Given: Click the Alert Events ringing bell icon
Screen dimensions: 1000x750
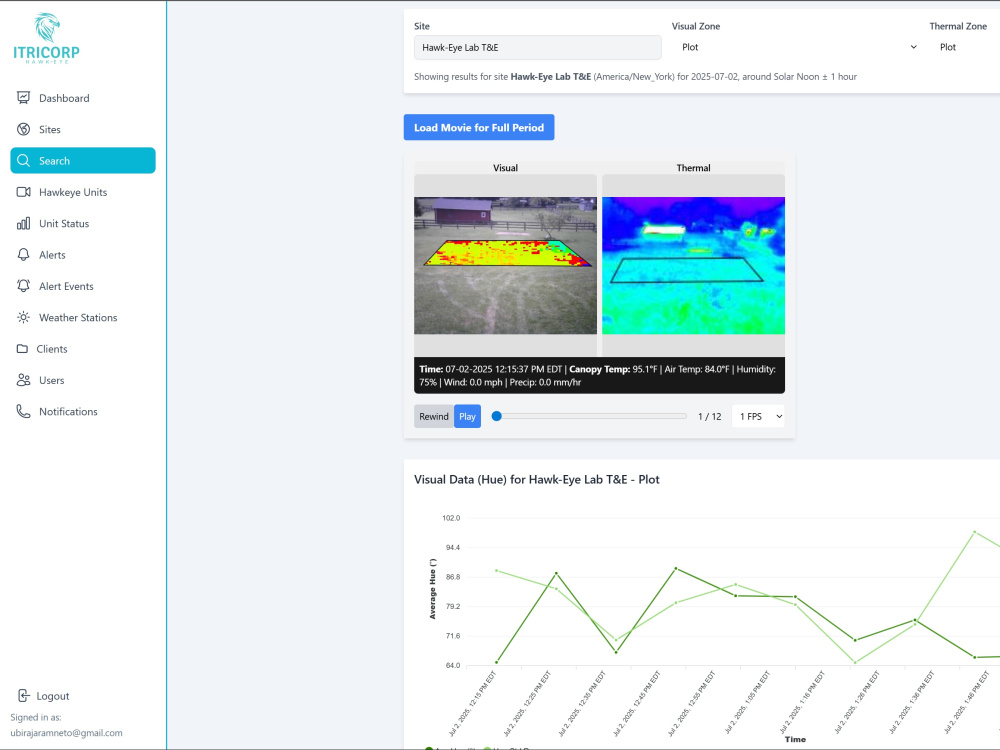Looking at the screenshot, I should (24, 286).
